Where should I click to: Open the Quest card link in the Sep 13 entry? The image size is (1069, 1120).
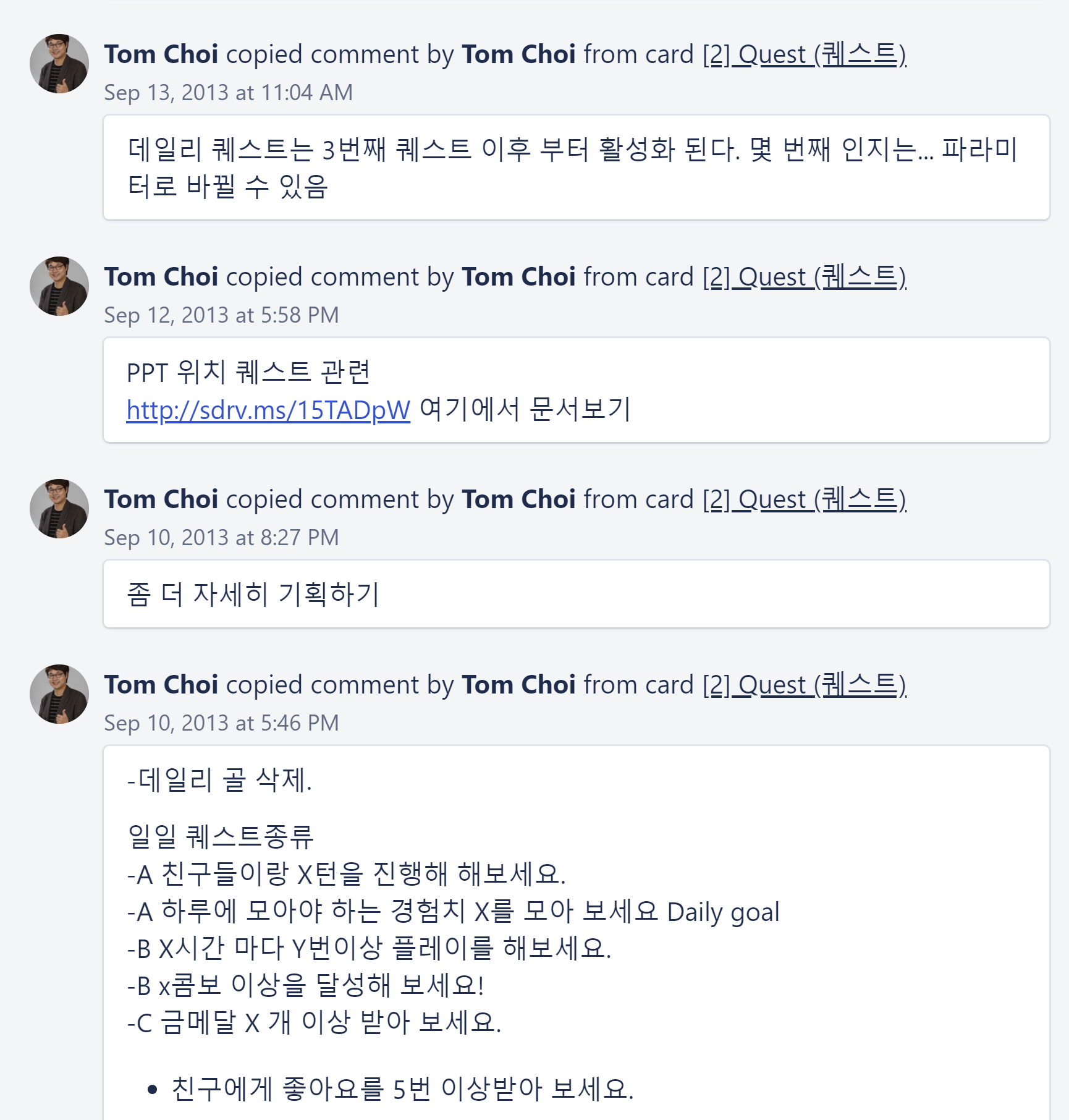pyautogui.click(x=804, y=55)
